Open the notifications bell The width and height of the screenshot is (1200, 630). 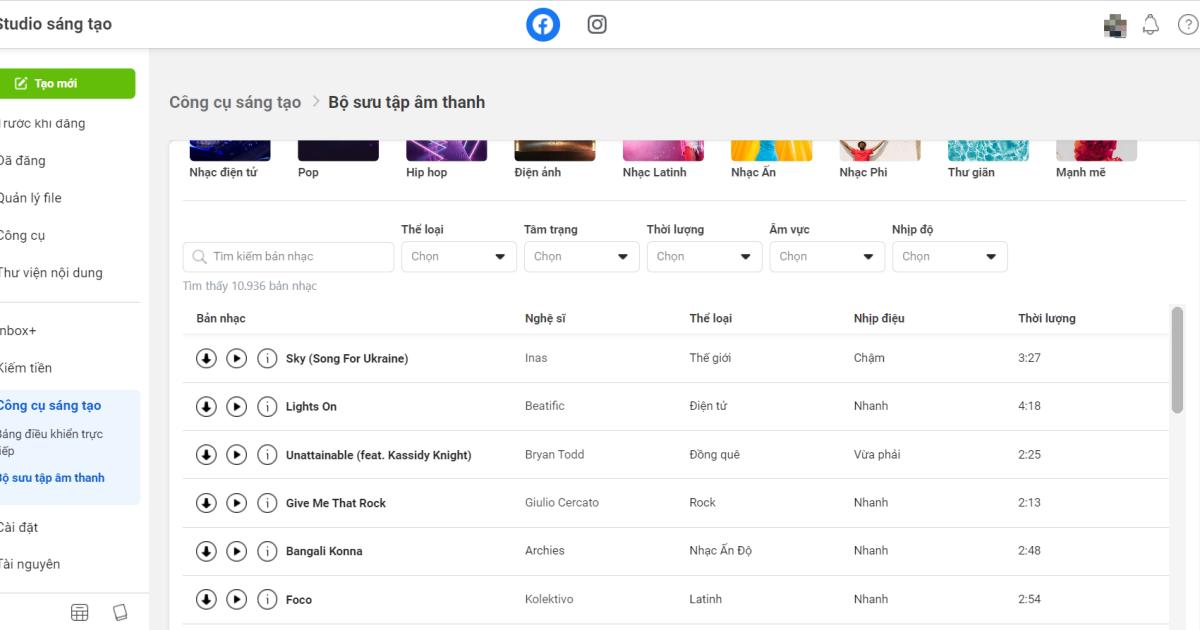tap(1151, 25)
